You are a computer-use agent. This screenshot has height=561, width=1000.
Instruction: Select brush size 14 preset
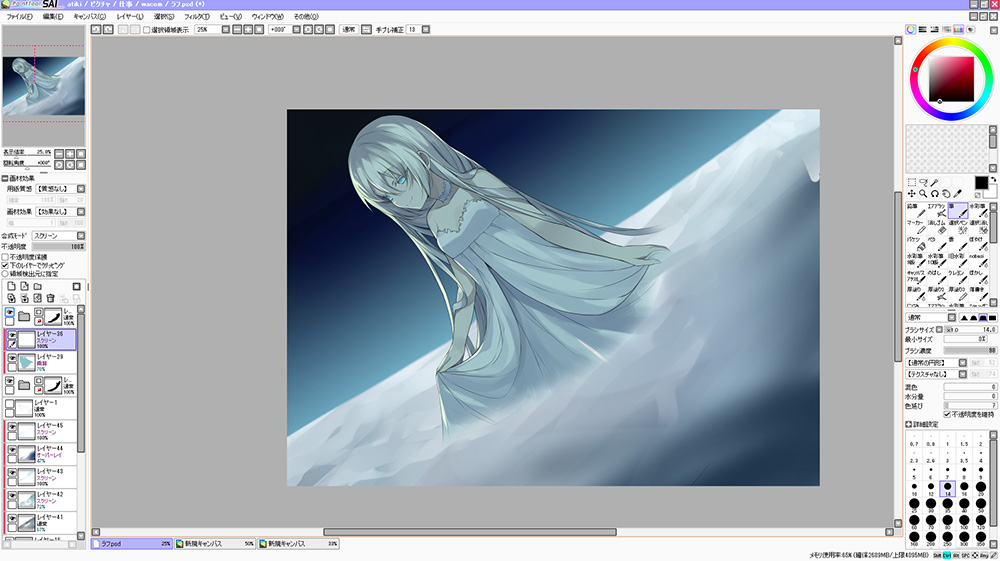click(x=947, y=489)
